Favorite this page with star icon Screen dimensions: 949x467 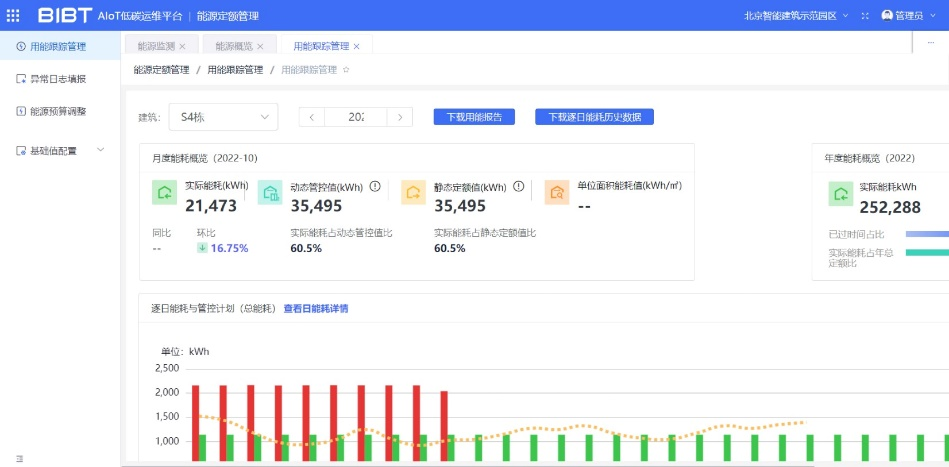point(346,70)
